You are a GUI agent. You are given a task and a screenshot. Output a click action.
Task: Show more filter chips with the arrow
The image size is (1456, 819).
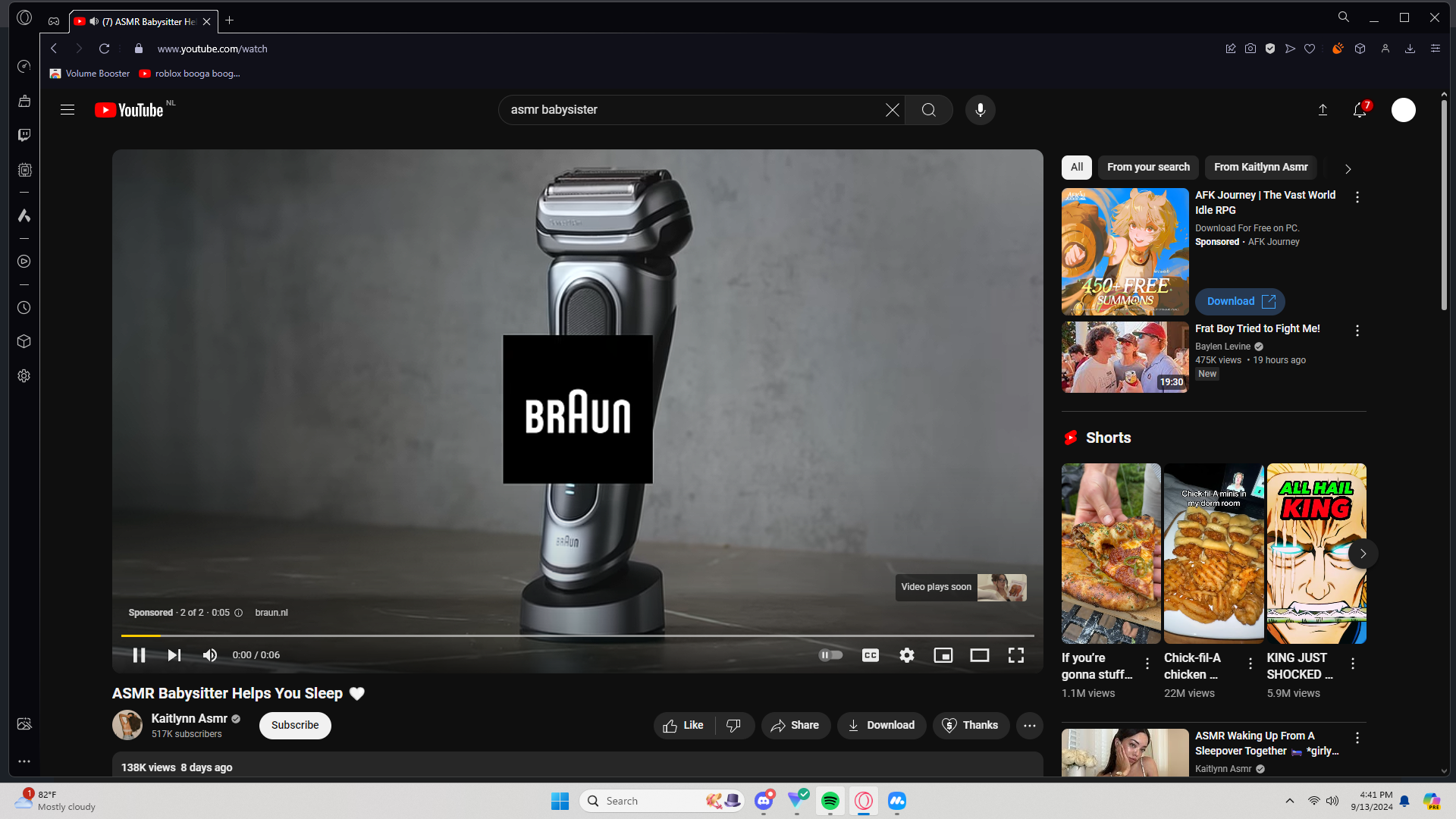coord(1348,168)
